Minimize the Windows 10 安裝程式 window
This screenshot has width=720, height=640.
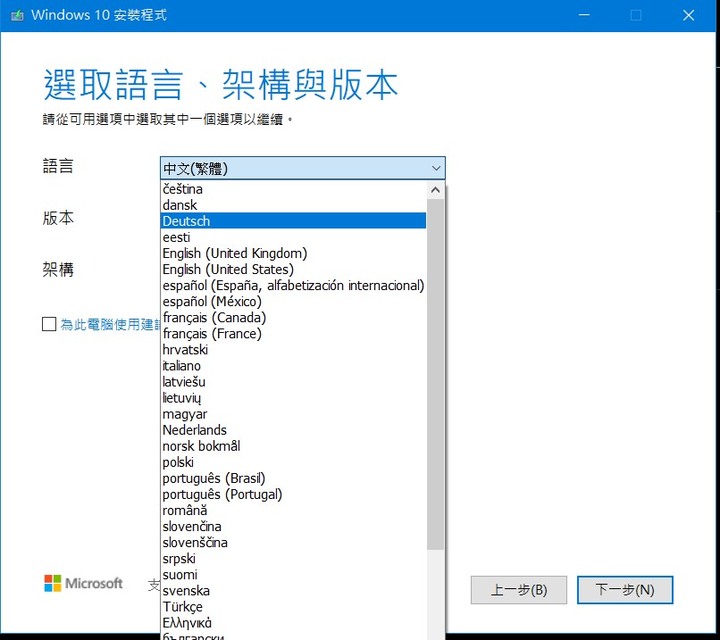[584, 15]
